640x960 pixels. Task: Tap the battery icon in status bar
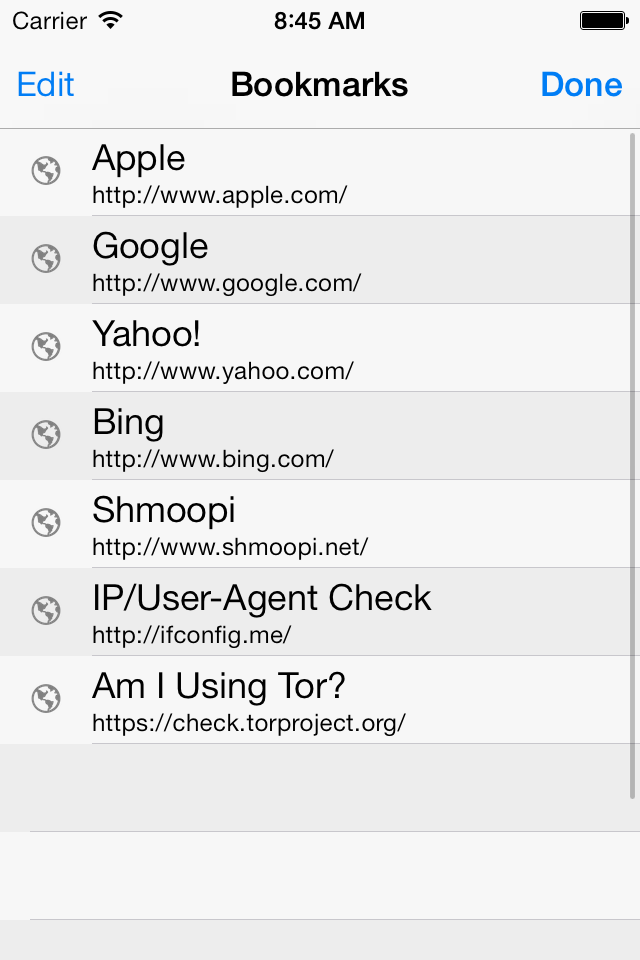(x=604, y=21)
